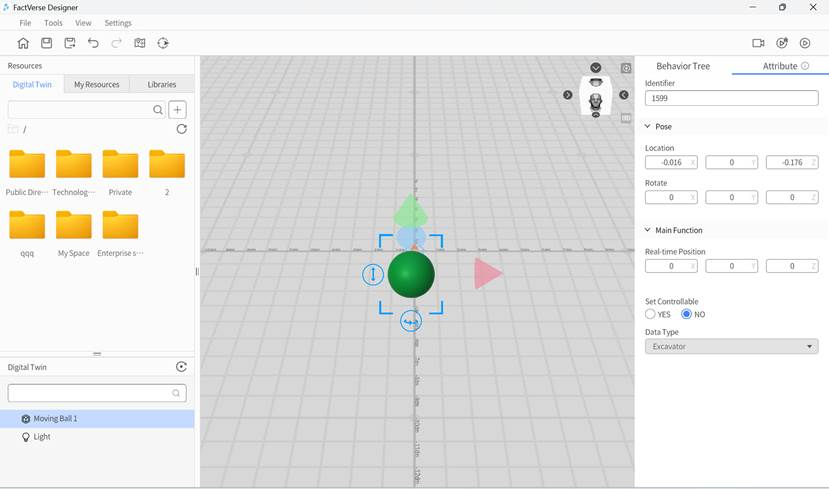The width and height of the screenshot is (829, 489).
Task: Click the view cube right arrow
Action: tap(624, 95)
